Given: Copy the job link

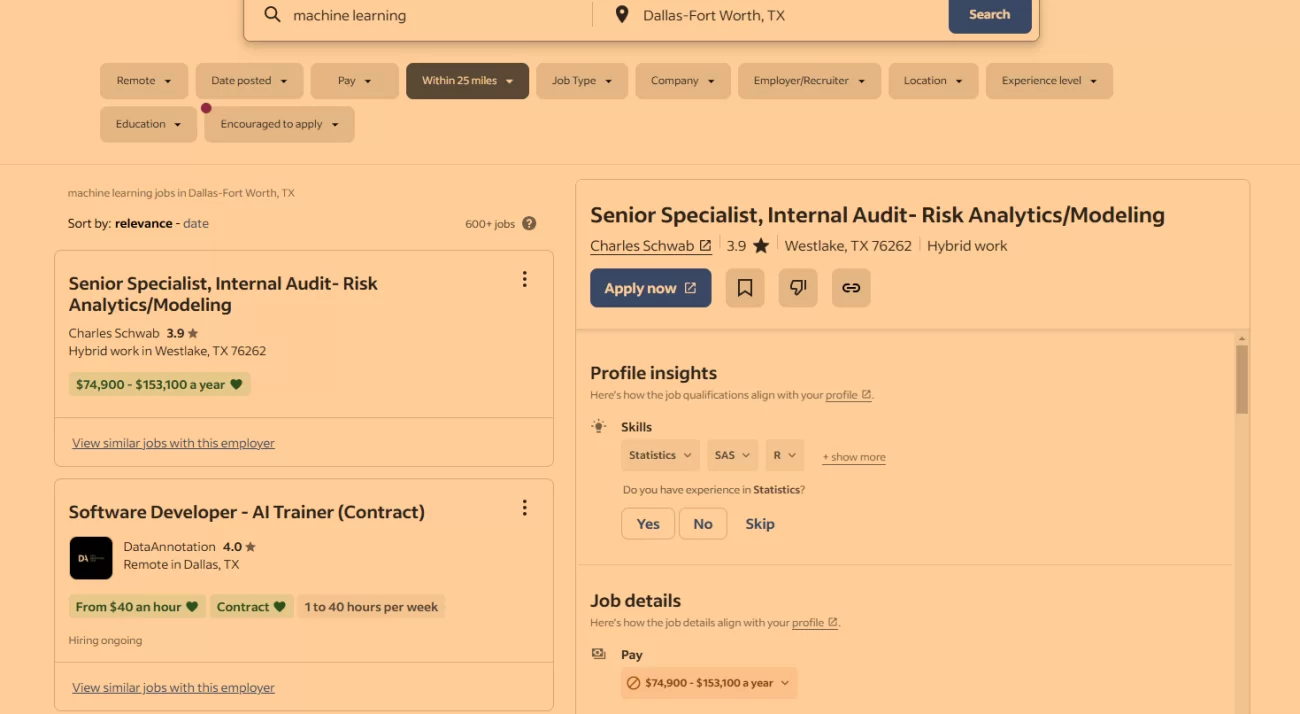Looking at the screenshot, I should [x=851, y=288].
